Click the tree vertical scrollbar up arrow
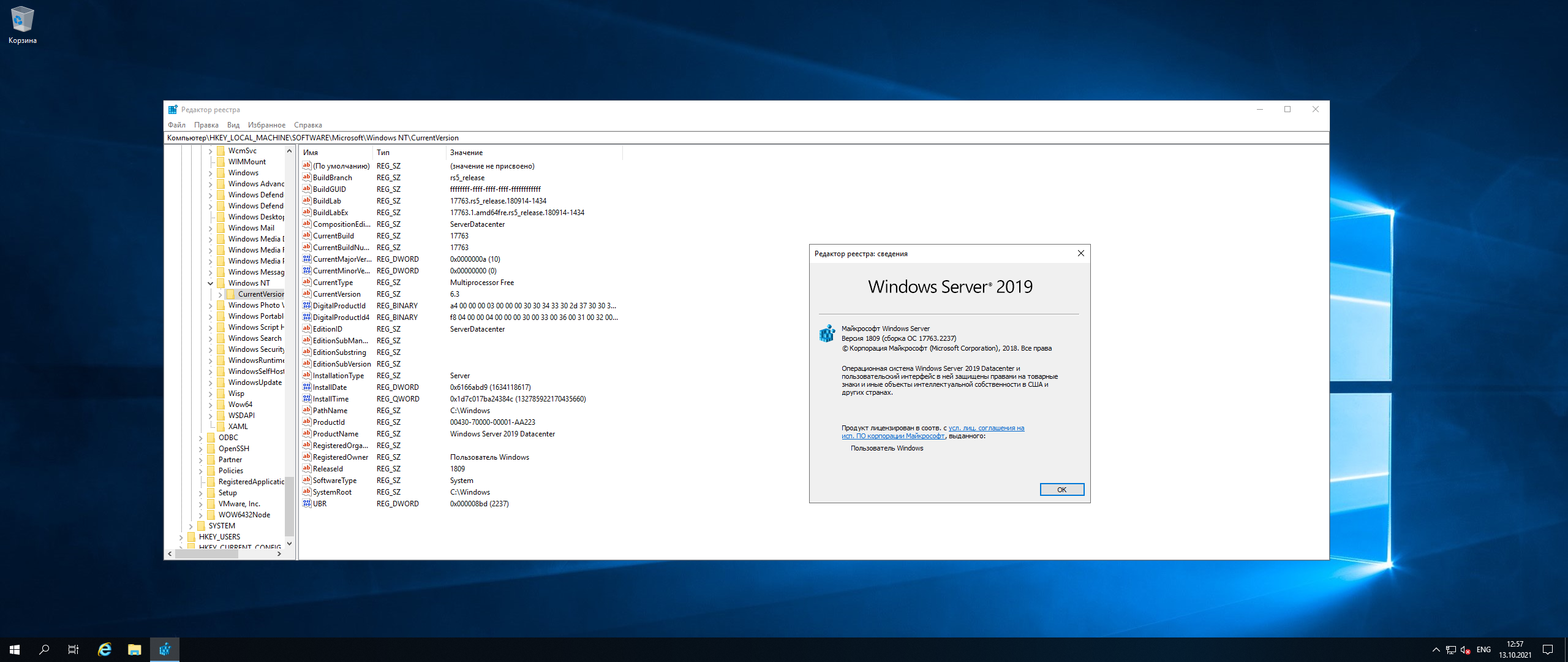Screen dimensions: 1568x662 pos(290,151)
